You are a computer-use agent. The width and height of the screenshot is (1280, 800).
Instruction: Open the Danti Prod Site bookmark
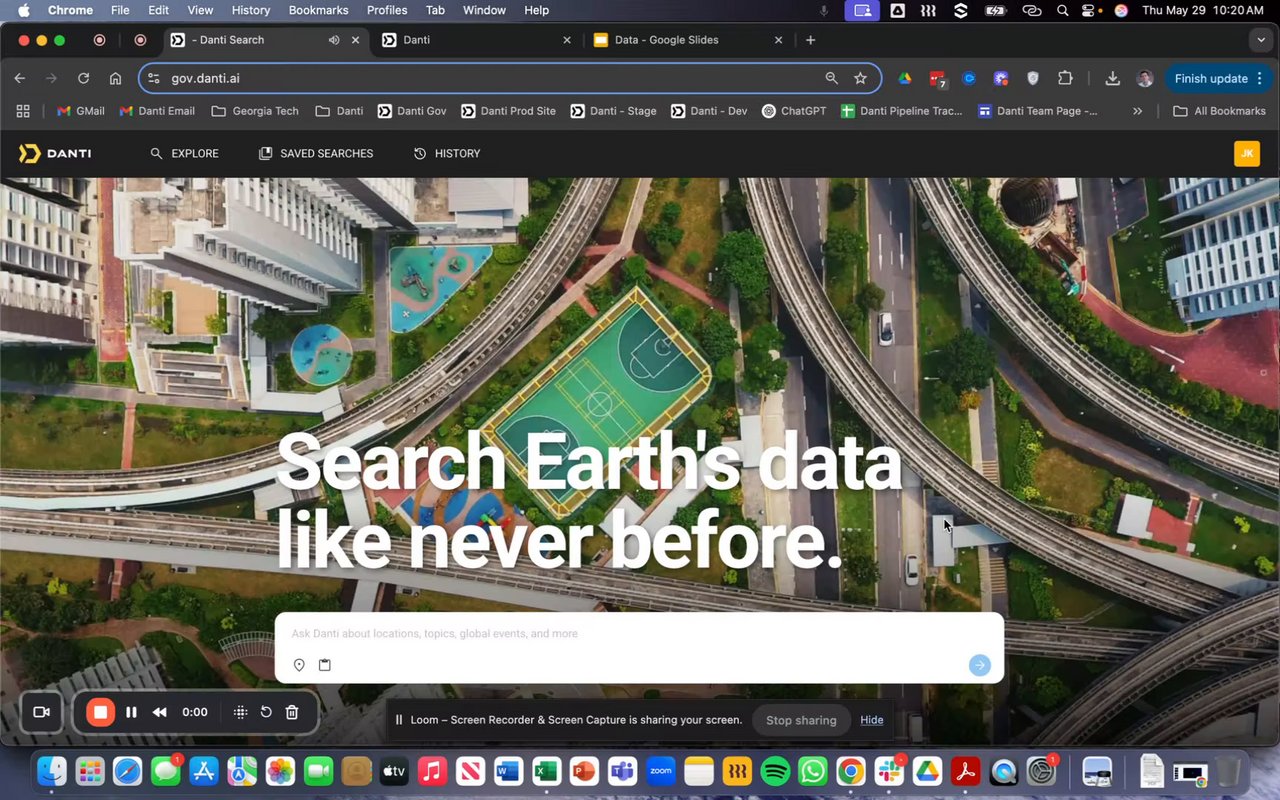pos(508,111)
